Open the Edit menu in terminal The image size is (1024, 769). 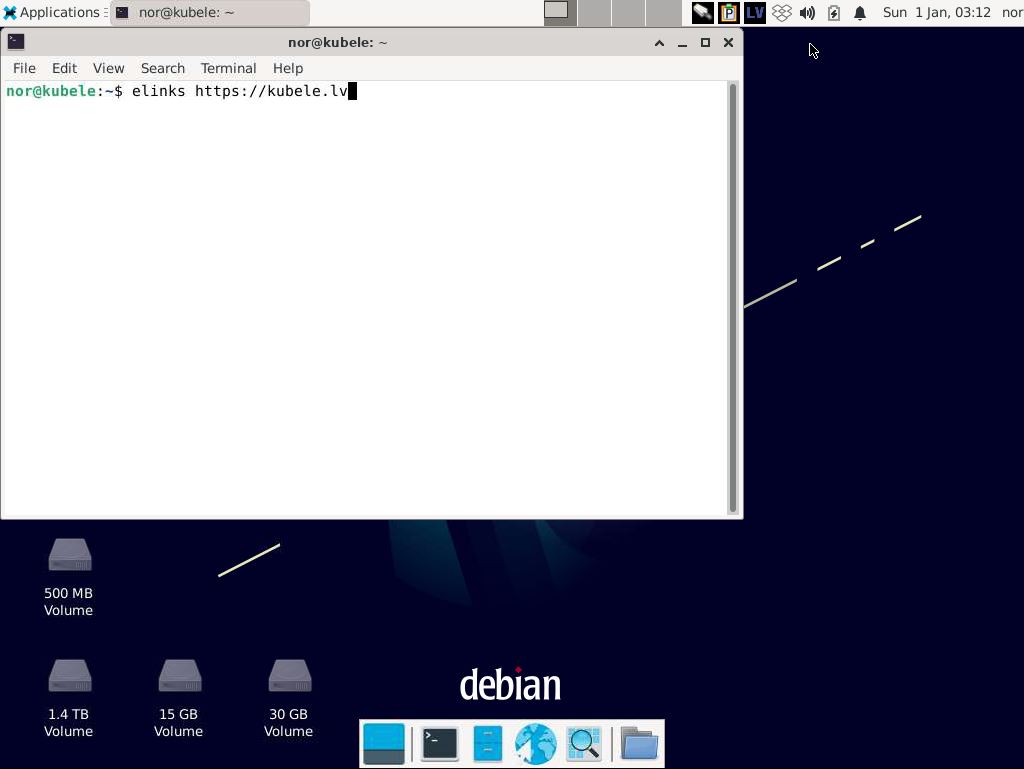[64, 68]
